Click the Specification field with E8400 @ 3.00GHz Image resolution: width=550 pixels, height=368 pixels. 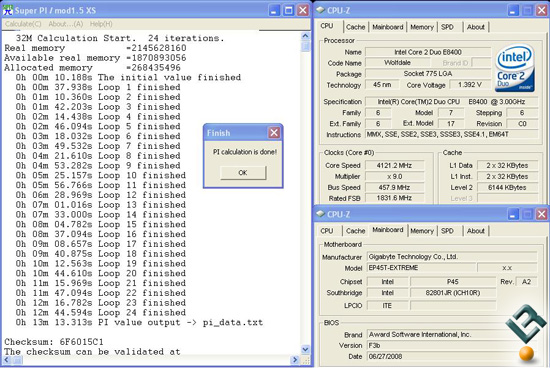(x=451, y=102)
